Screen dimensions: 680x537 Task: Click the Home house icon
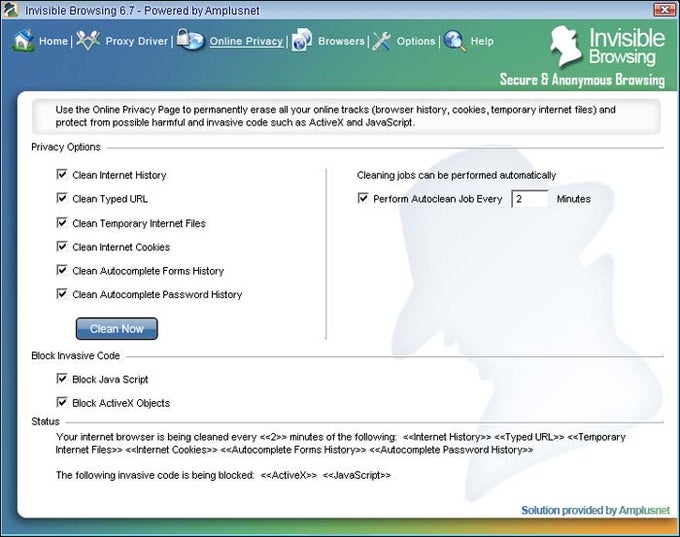coord(24,41)
